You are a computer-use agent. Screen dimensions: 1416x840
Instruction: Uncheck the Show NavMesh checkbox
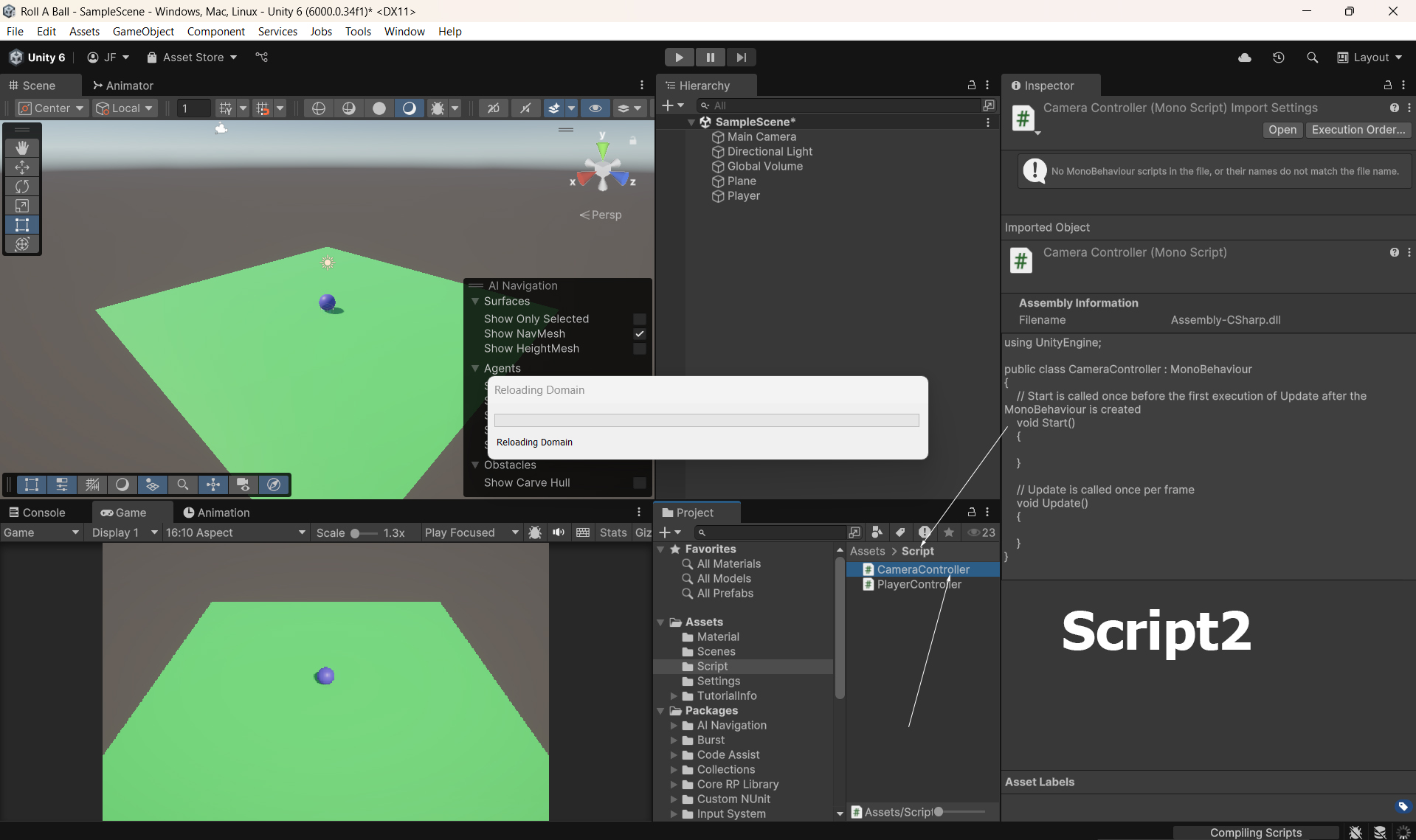[640, 334]
